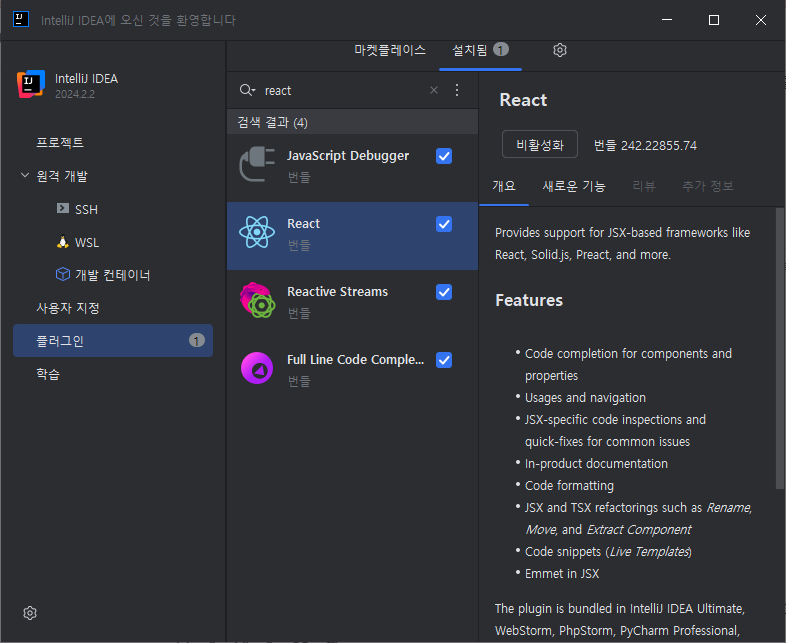Click the JavaScript Debugger plug icon
Image resolution: width=786 pixels, height=643 pixels.
tap(257, 163)
